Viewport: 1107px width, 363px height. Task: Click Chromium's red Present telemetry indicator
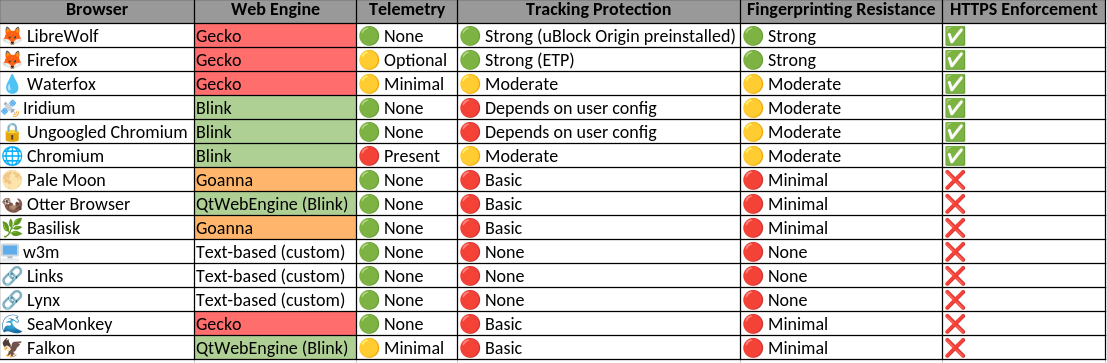tap(369, 156)
